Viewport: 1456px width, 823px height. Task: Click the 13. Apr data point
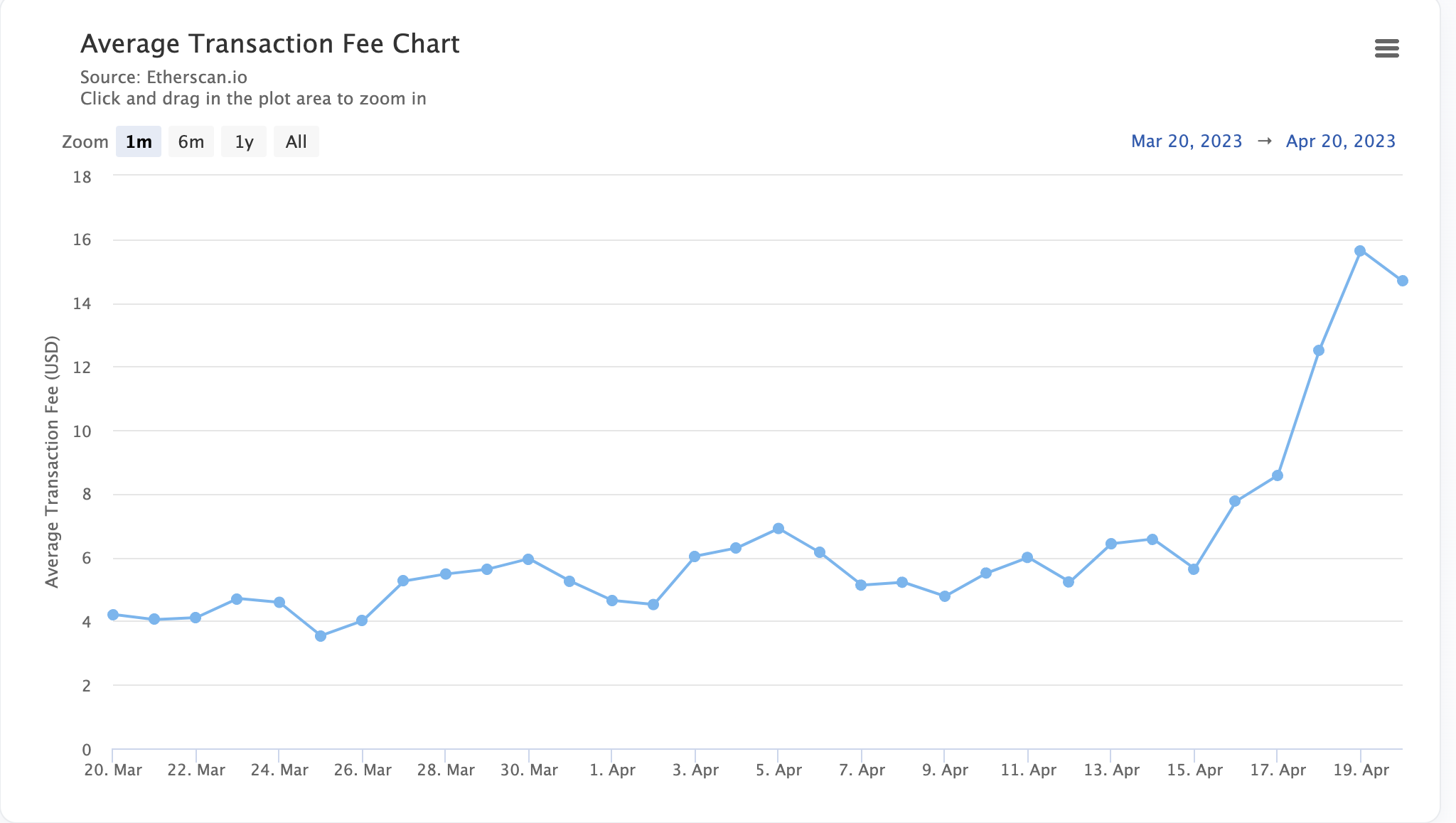[x=1111, y=544]
